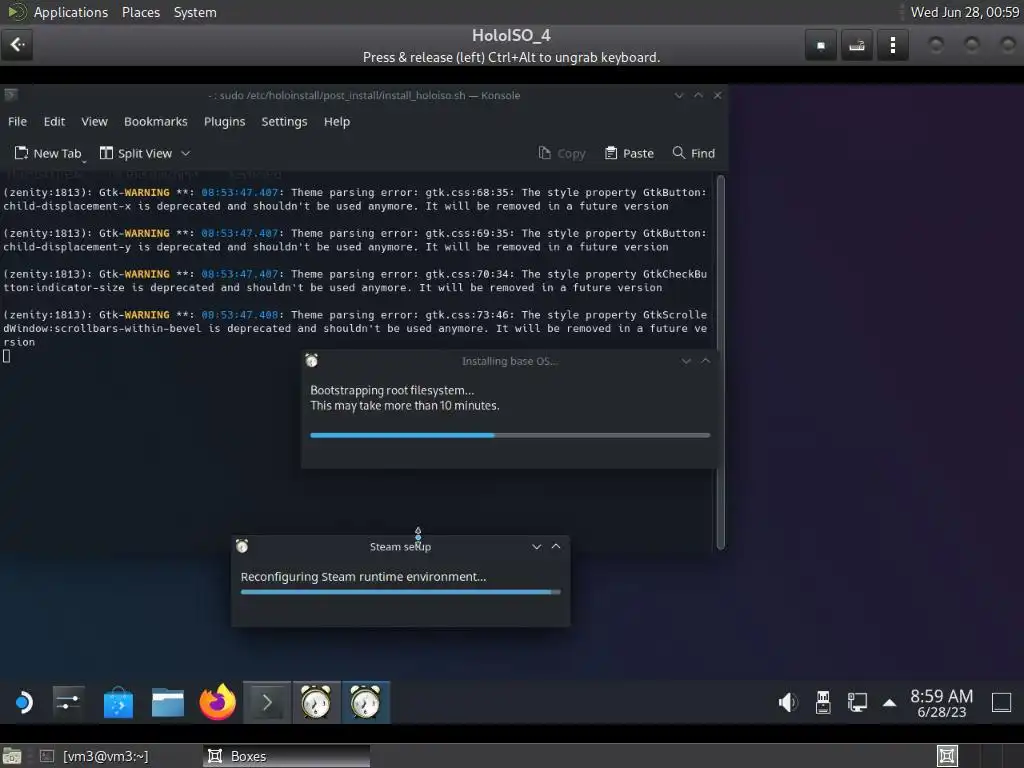The width and height of the screenshot is (1024, 768).
Task: Expand the Split View dropdown arrow
Action: click(x=185, y=153)
